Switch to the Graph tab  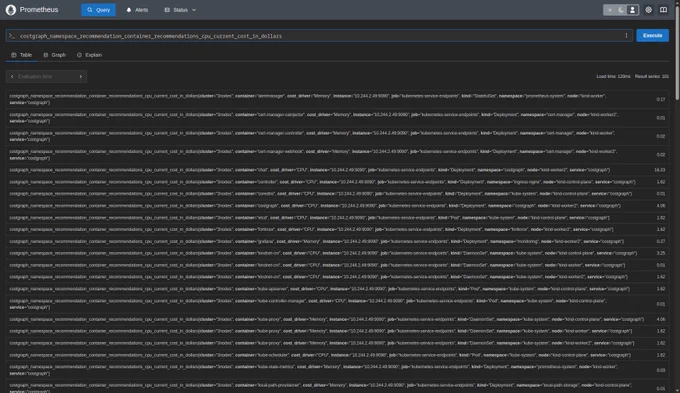(x=55, y=55)
